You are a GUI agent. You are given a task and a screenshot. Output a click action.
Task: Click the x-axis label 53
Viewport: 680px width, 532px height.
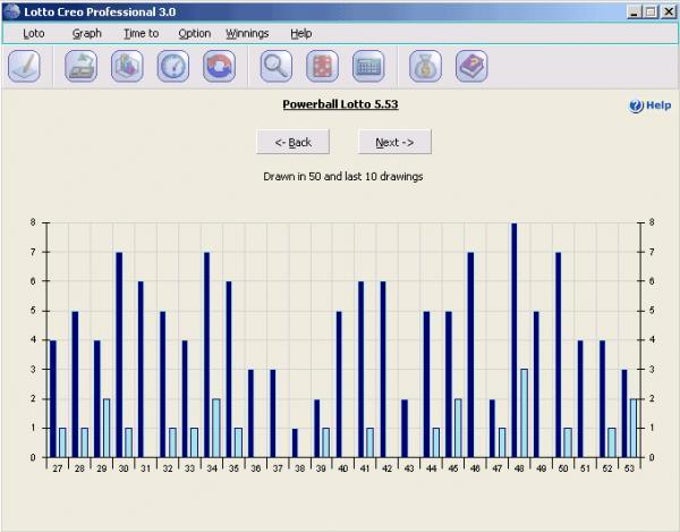pyautogui.click(x=629, y=469)
